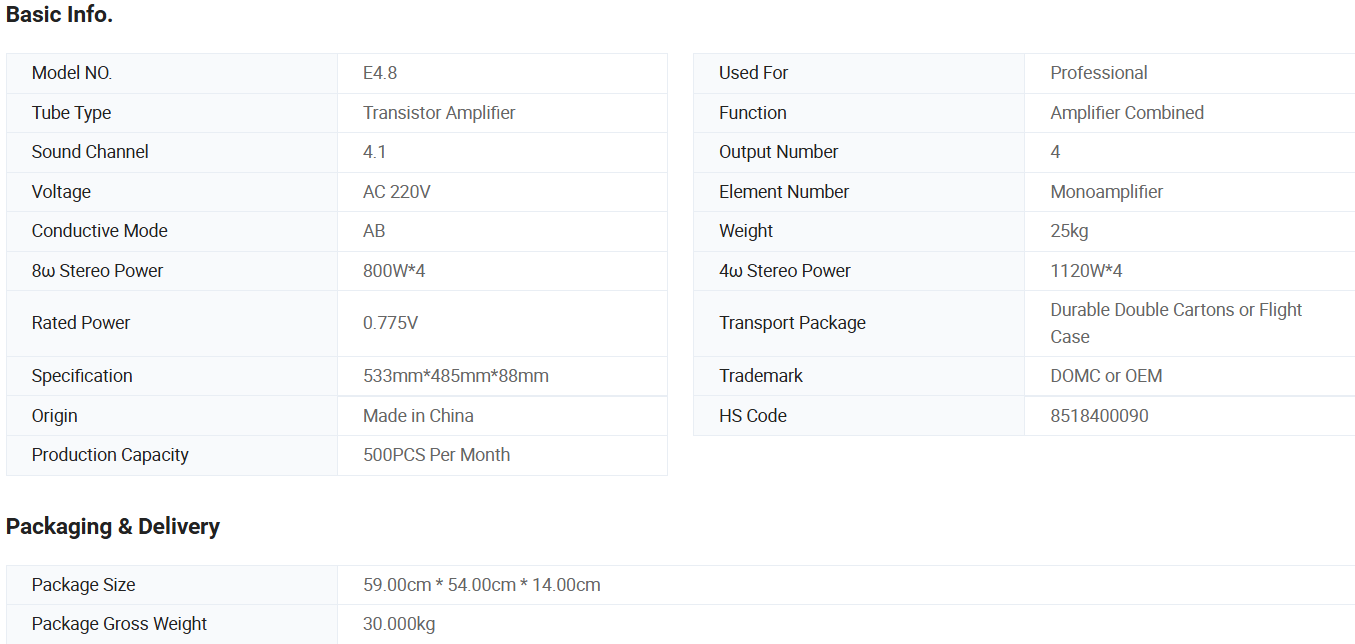Select the 0.775V rated power value
Image resolution: width=1355 pixels, height=644 pixels.
(391, 323)
